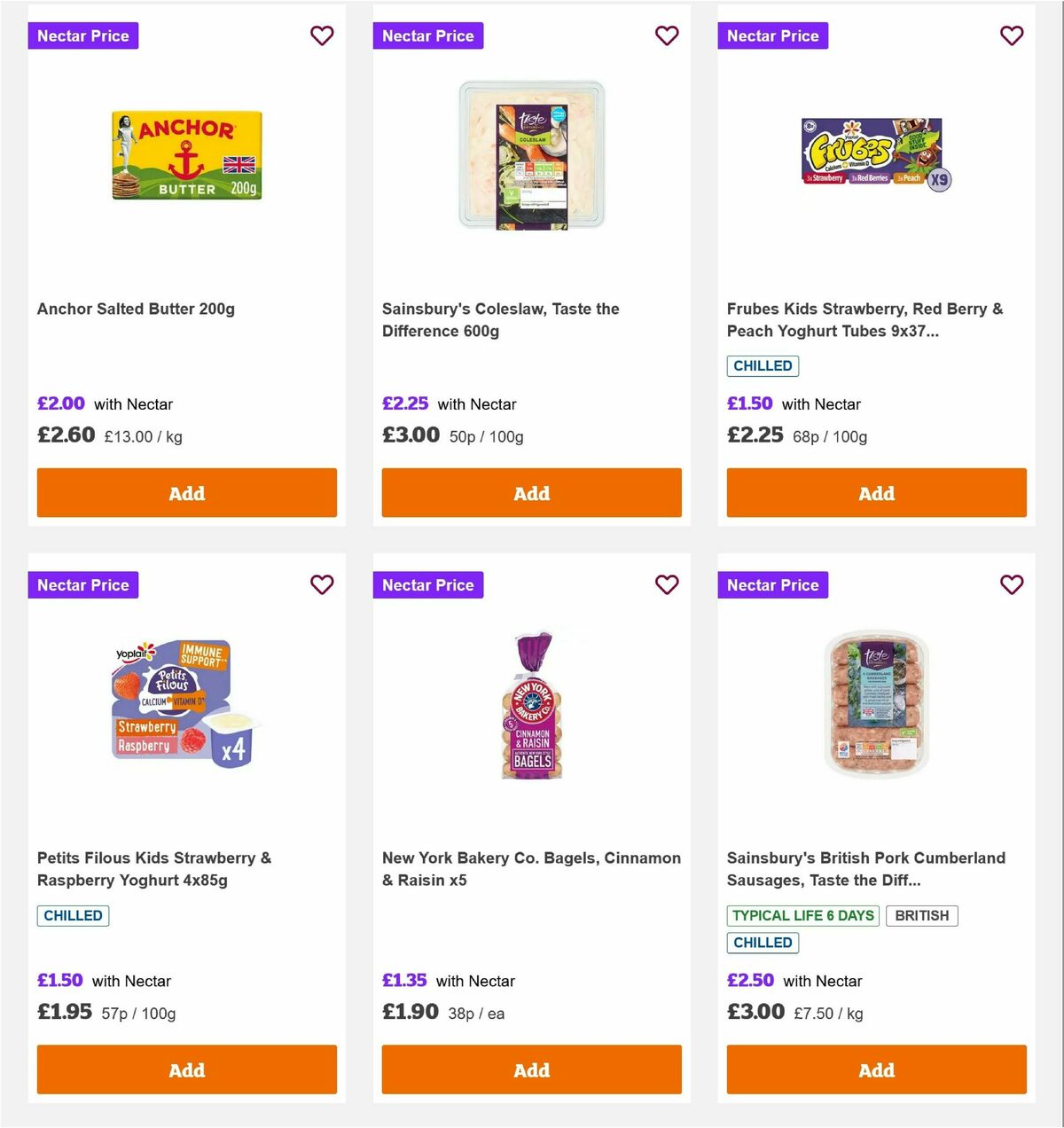The image size is (1064, 1128).
Task: Click the heart on Cumberland Sausages
Action: (x=1012, y=584)
